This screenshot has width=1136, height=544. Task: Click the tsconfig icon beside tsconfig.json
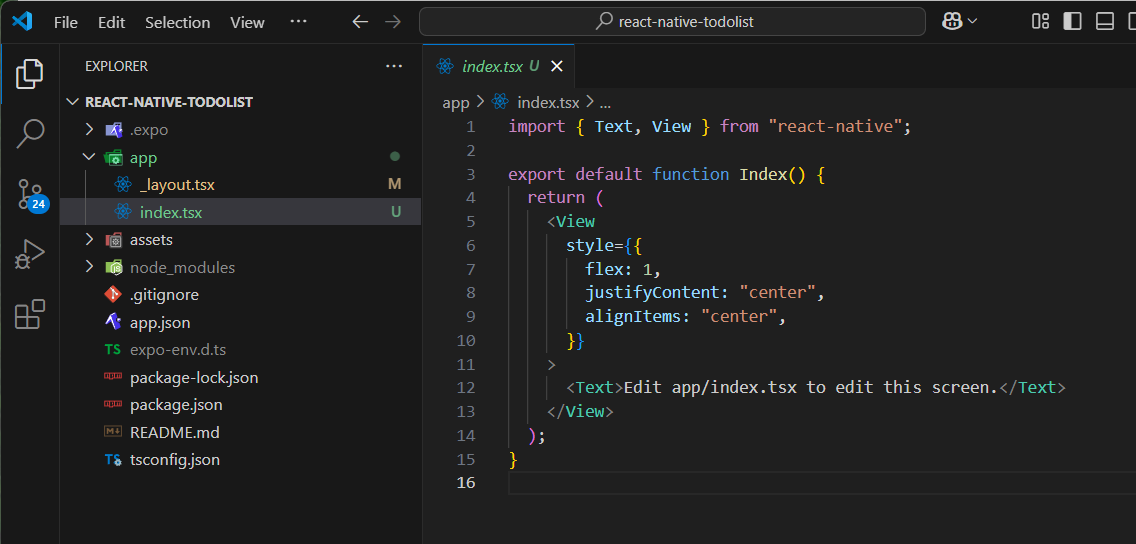pyautogui.click(x=113, y=460)
